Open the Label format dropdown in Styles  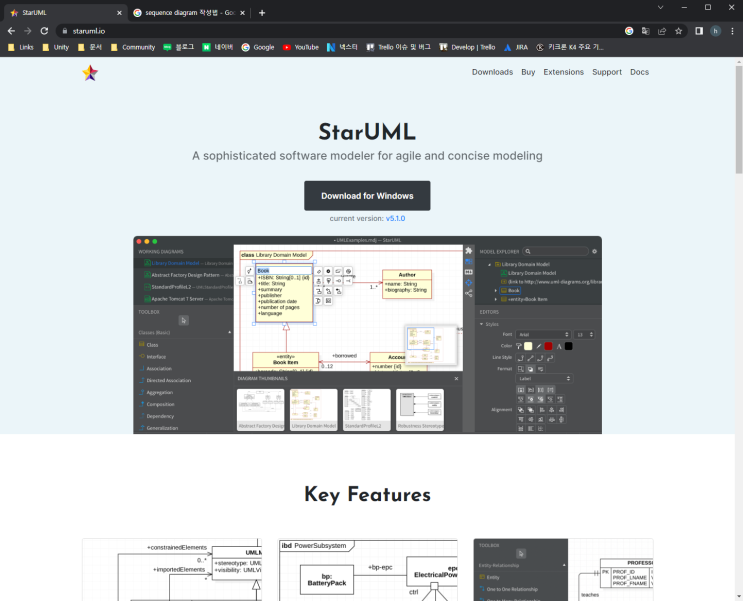[544, 379]
